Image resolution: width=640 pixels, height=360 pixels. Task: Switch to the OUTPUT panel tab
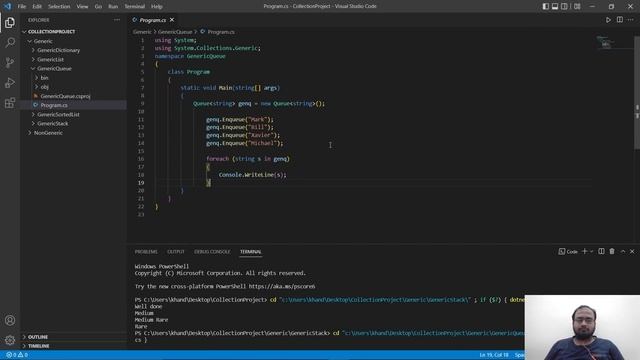pyautogui.click(x=176, y=252)
